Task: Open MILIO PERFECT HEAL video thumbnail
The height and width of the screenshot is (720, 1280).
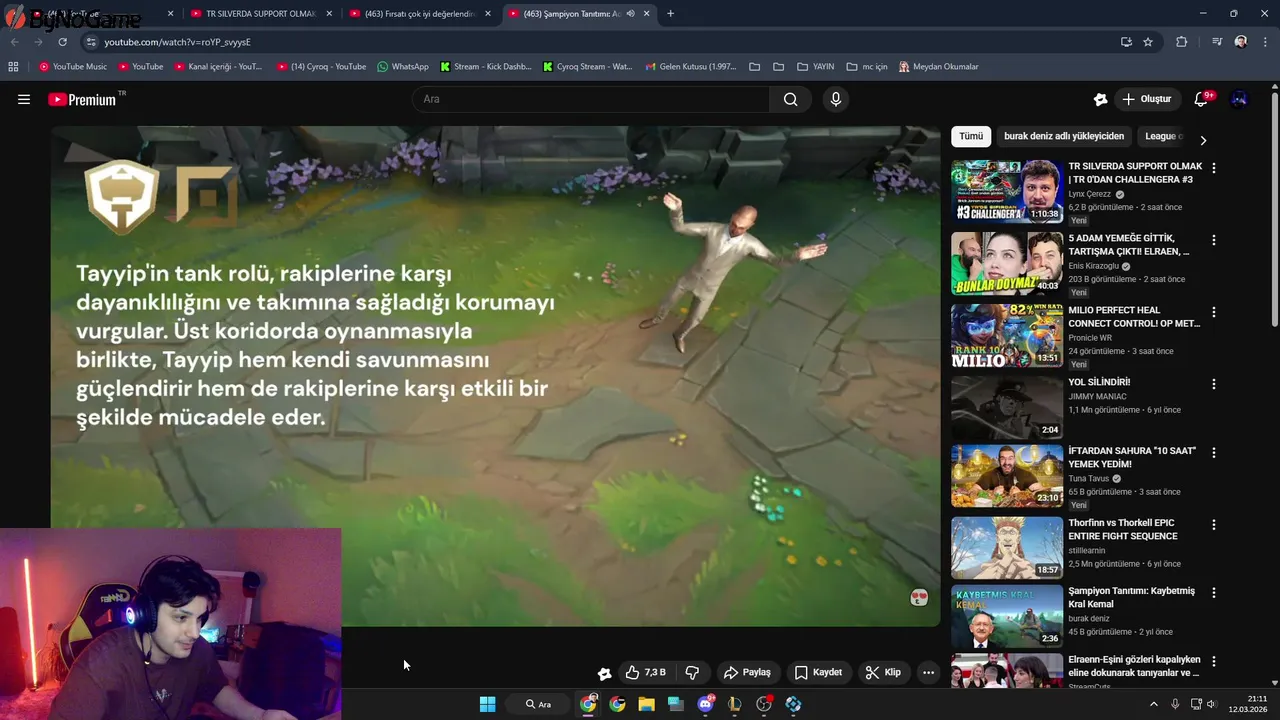Action: pos(1007,336)
